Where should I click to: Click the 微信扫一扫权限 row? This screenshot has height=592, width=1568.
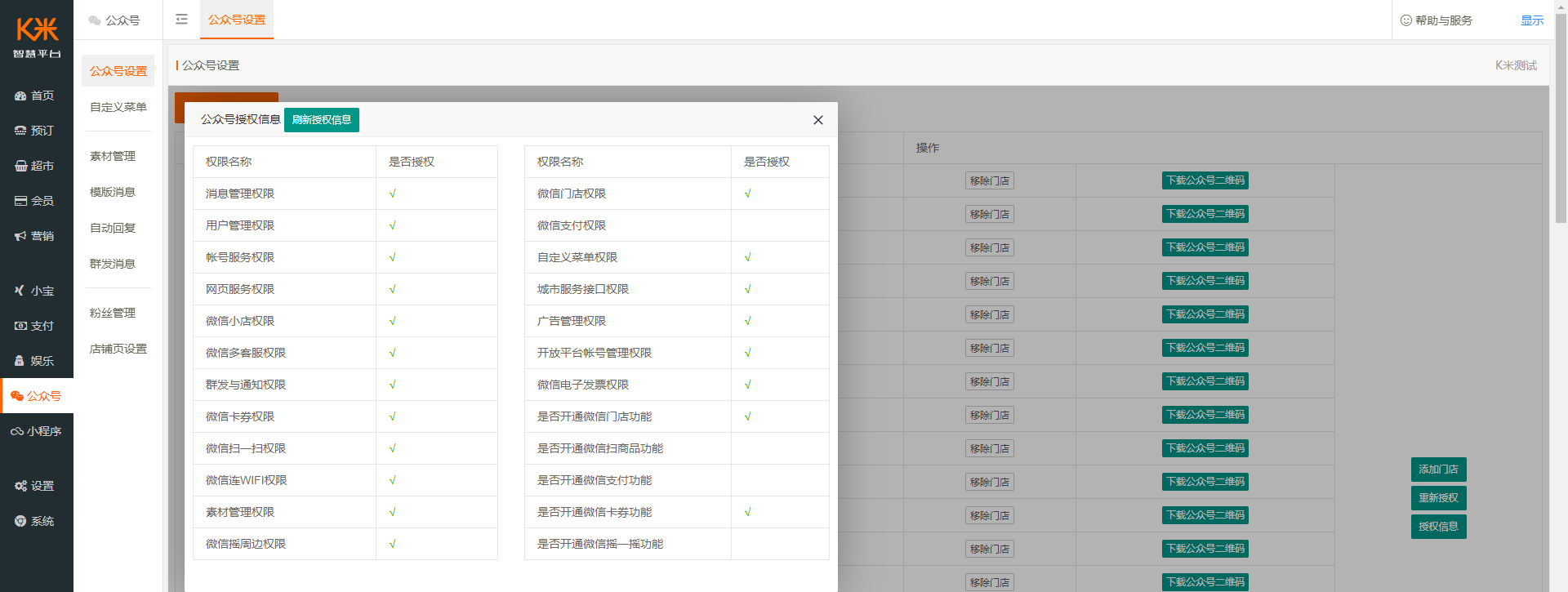point(345,448)
